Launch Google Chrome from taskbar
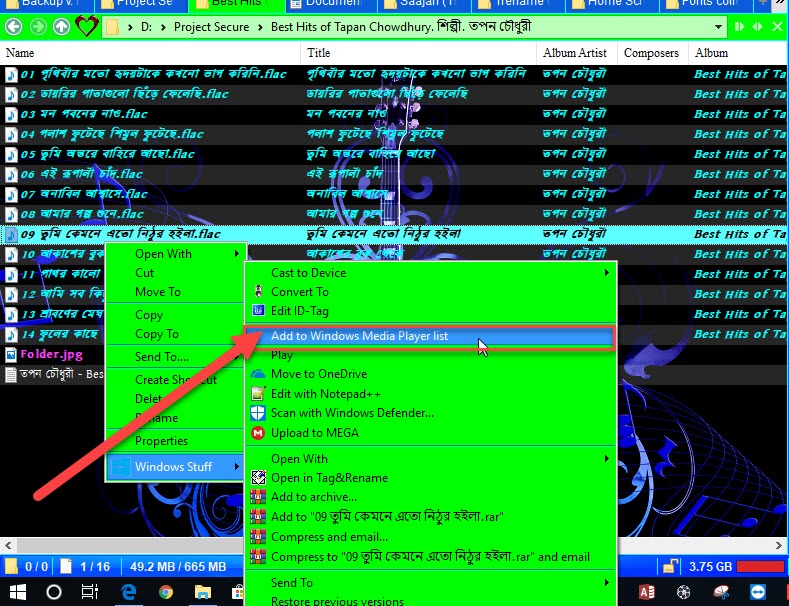789x606 pixels. pos(166,592)
